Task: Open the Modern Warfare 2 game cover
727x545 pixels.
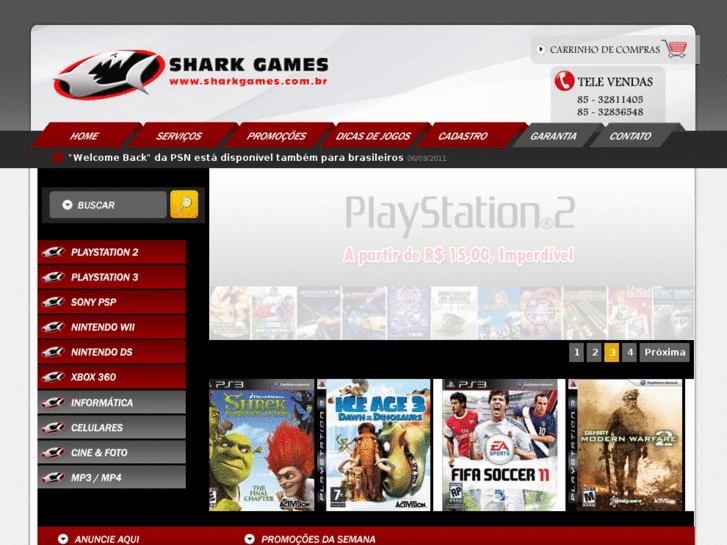Action: pos(625,445)
